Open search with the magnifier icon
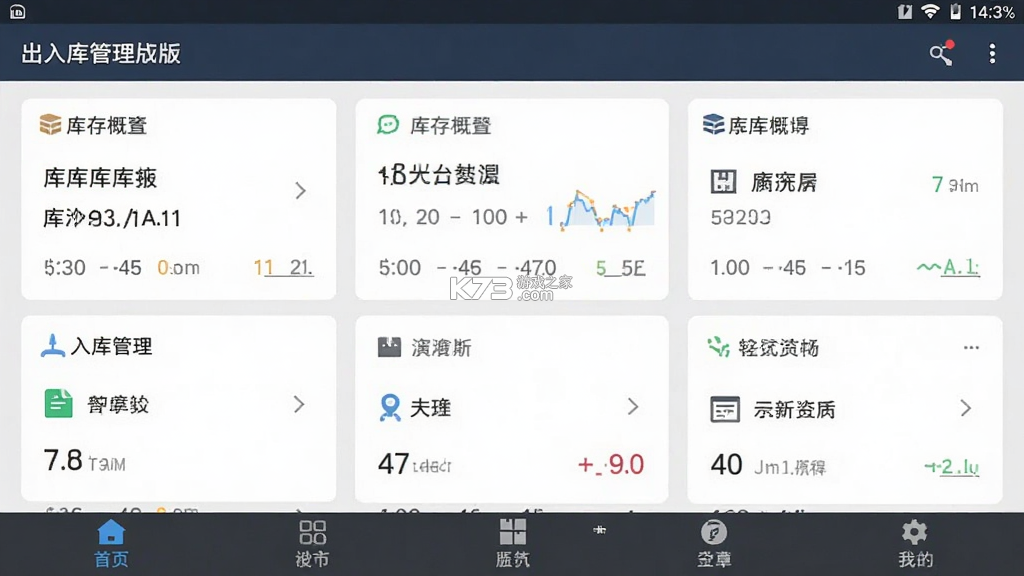 941,54
